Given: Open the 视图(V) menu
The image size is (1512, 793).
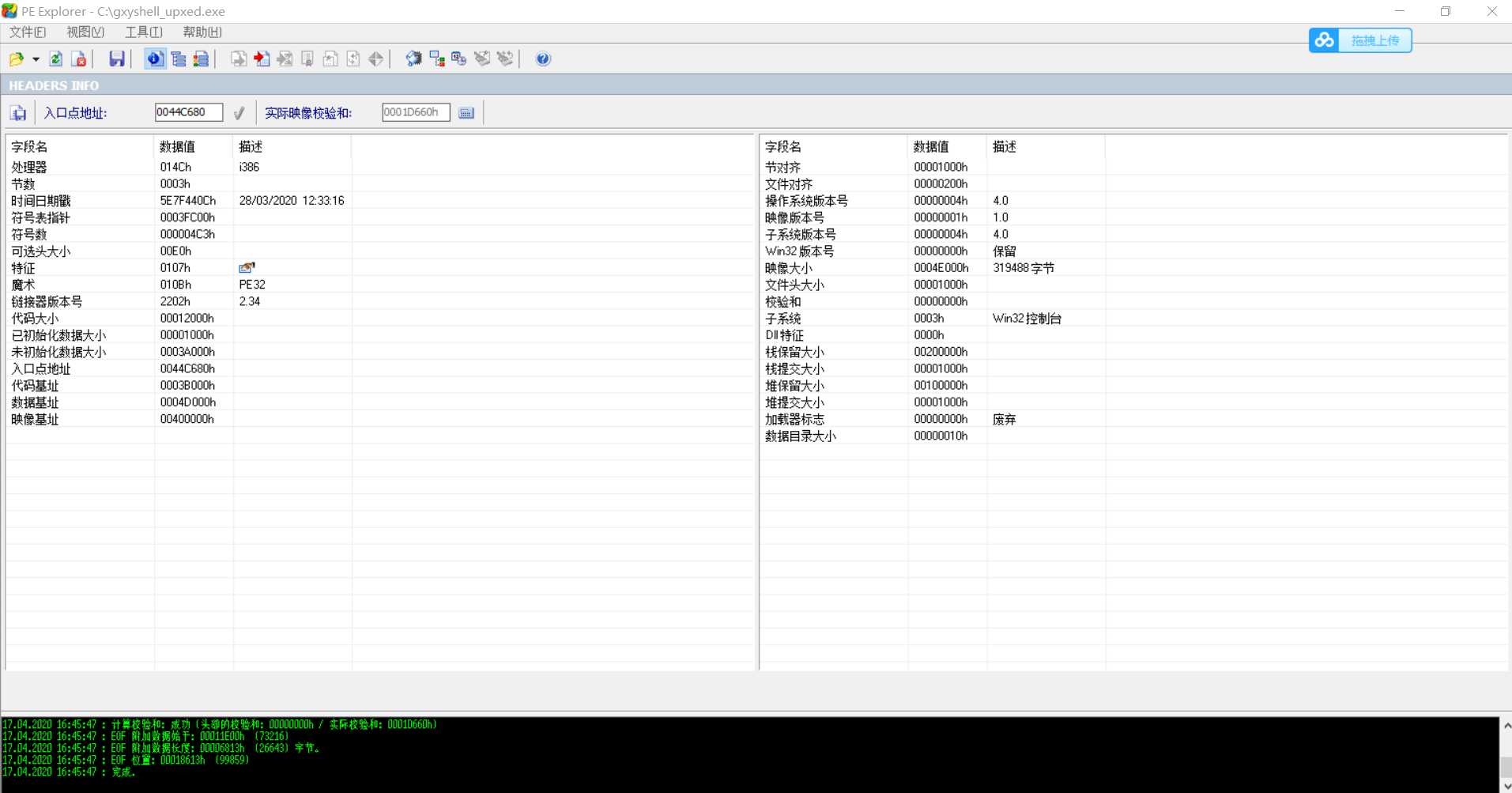Looking at the screenshot, I should (x=85, y=32).
